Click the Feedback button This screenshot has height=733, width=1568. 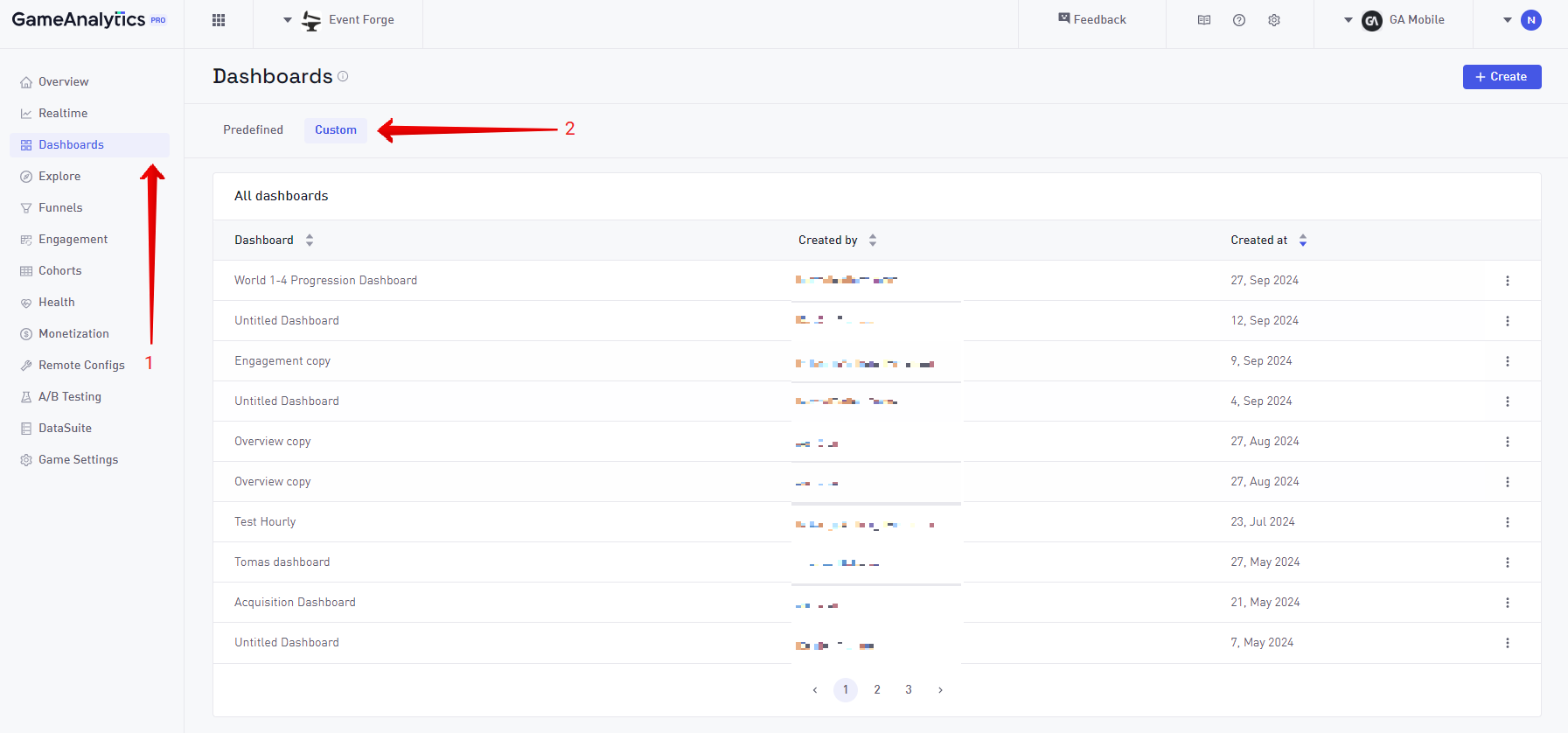pyautogui.click(x=1092, y=19)
